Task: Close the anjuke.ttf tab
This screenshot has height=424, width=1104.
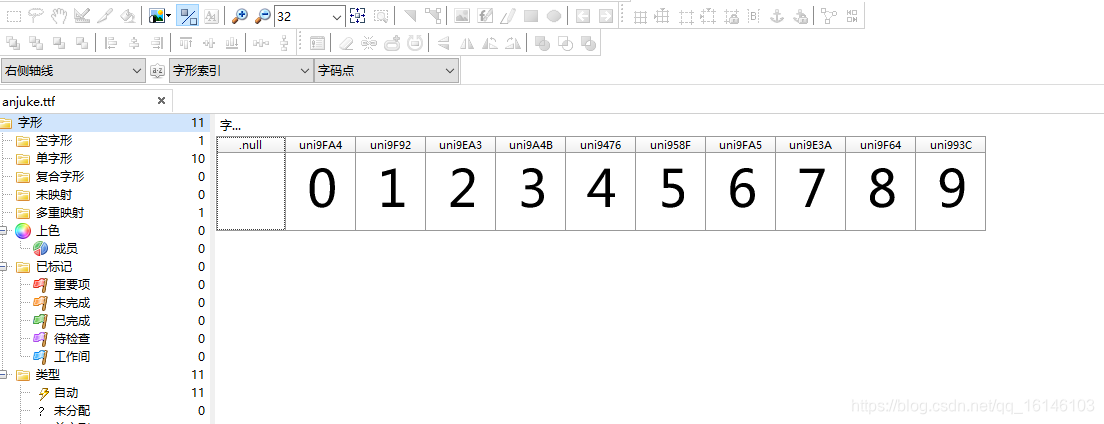Action: 161,101
